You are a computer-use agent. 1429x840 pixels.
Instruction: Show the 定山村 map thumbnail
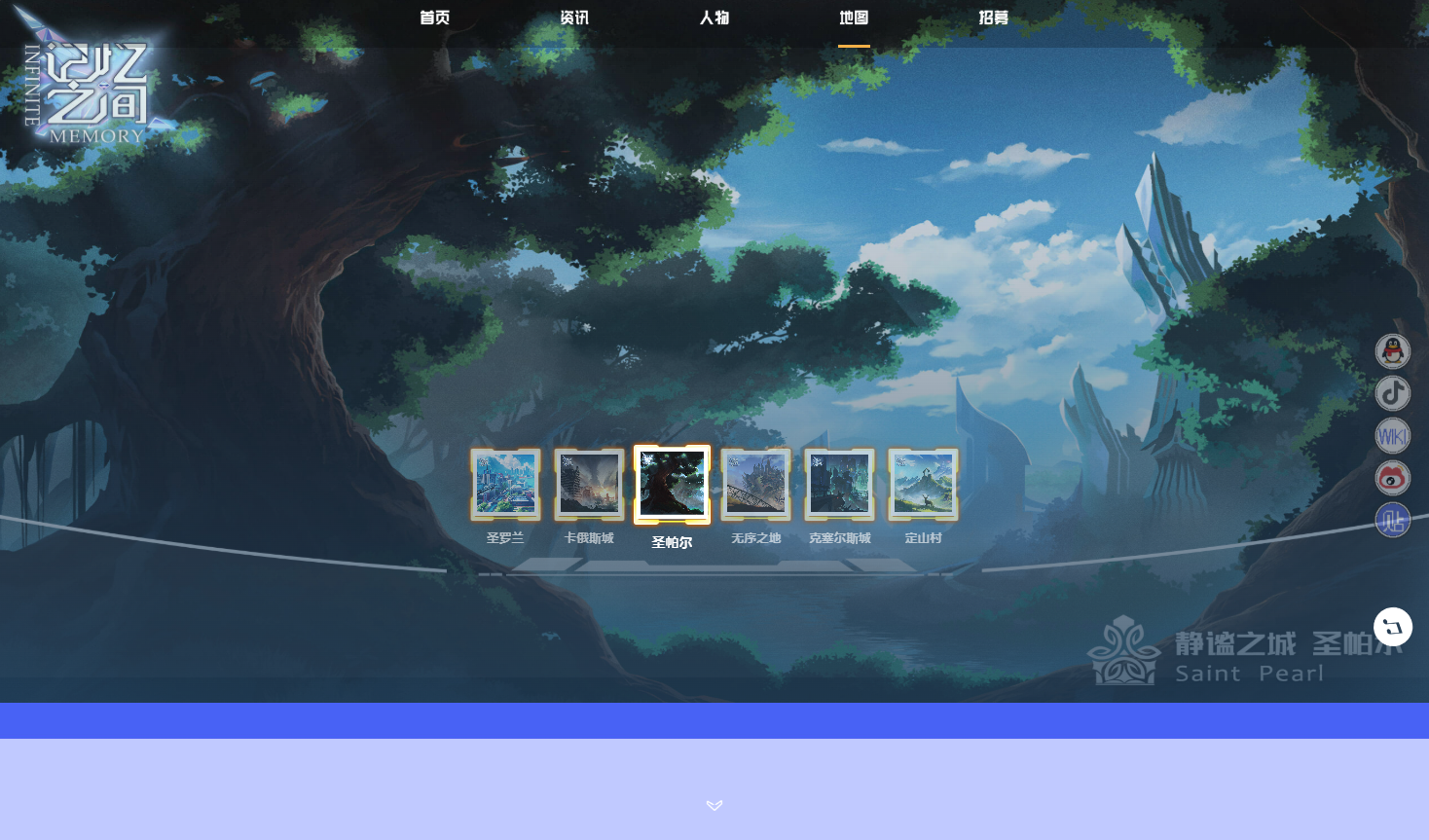(x=923, y=484)
